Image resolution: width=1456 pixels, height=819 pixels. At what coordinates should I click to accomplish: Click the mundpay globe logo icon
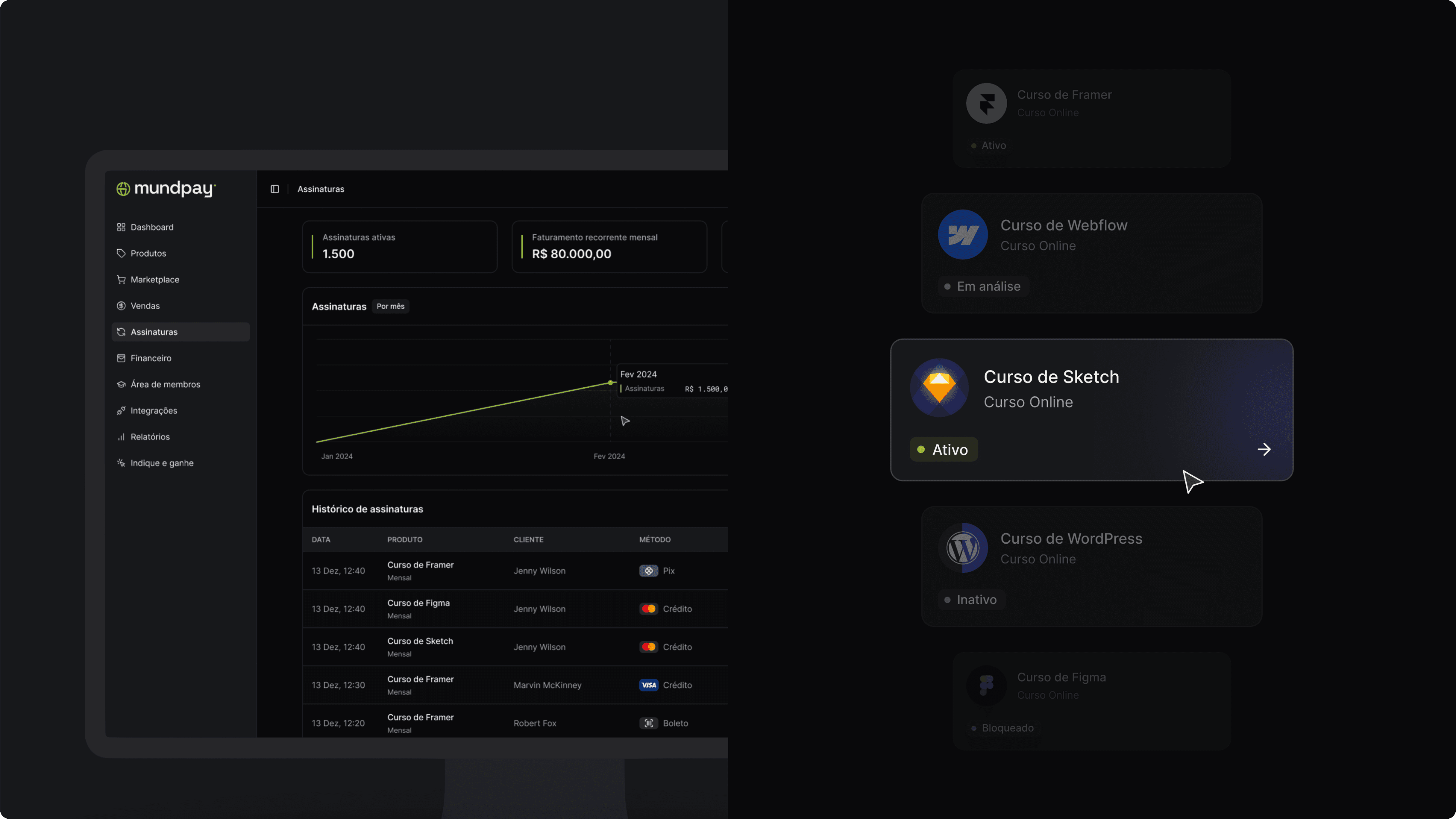123,189
